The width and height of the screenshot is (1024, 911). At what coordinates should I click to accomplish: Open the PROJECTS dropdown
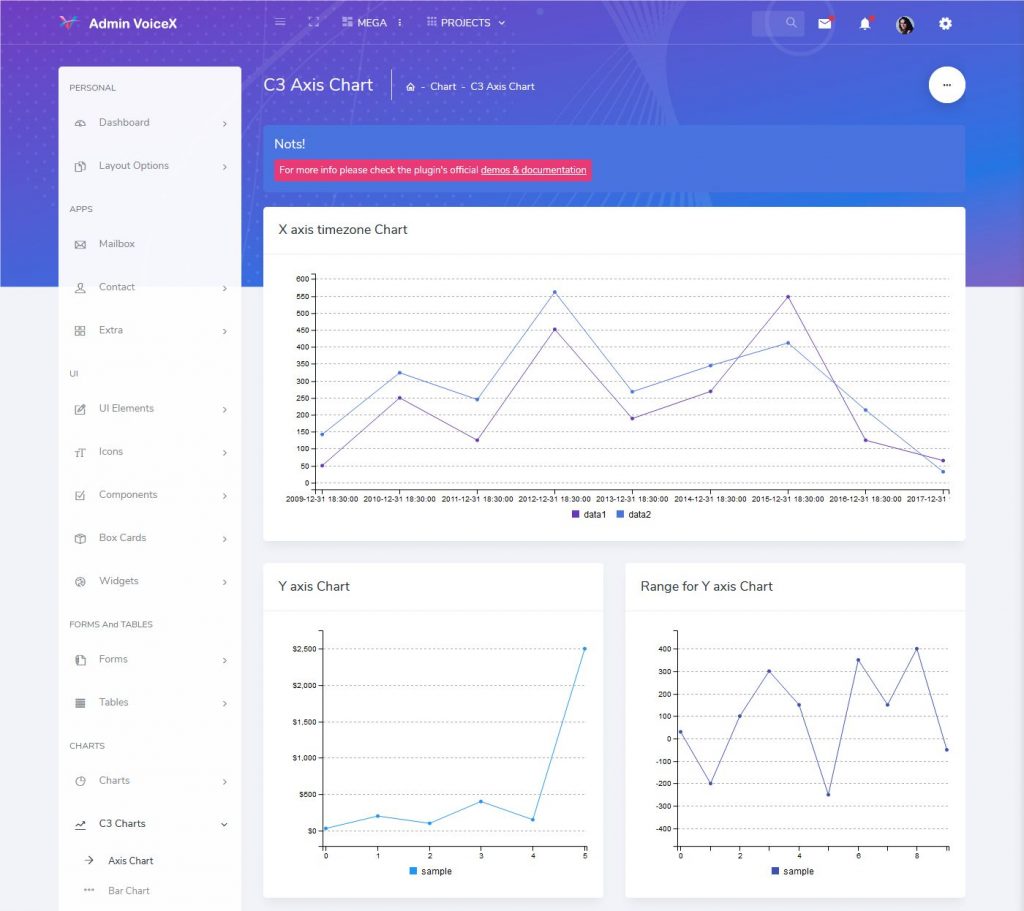tap(465, 22)
